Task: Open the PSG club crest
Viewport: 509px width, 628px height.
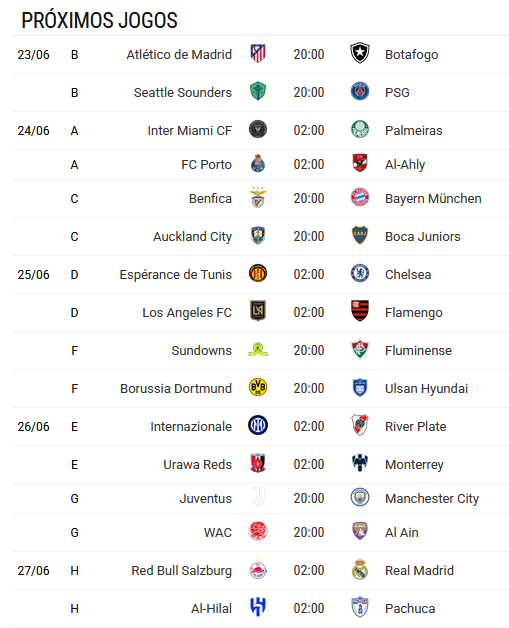Action: coord(360,92)
